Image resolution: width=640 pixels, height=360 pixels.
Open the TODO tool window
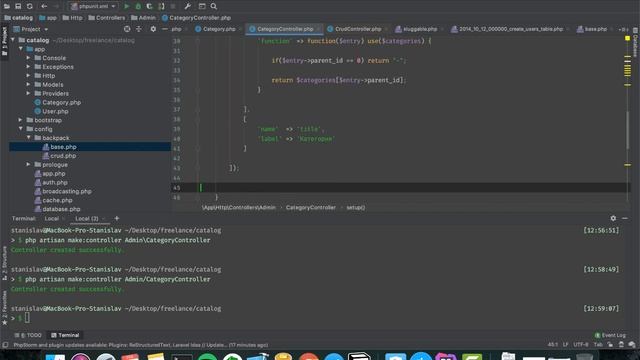click(x=28, y=335)
